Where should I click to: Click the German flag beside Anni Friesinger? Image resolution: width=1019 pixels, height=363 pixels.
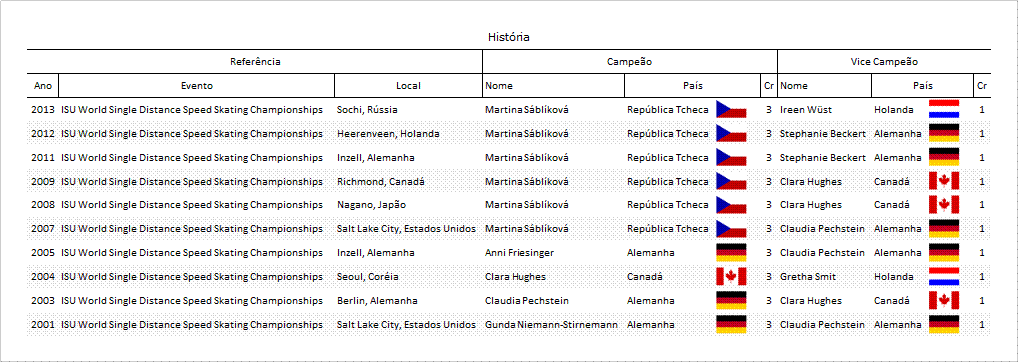pos(731,253)
